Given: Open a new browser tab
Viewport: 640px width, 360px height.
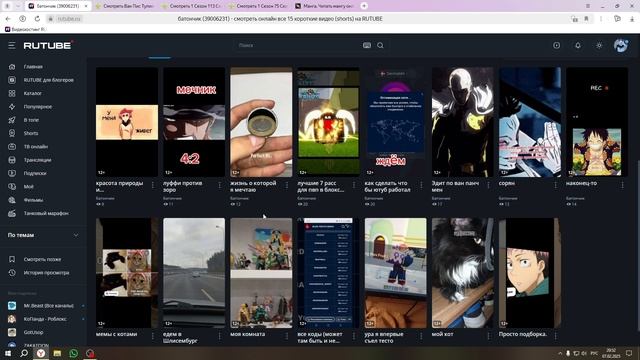Looking at the screenshot, I should click(x=364, y=6).
